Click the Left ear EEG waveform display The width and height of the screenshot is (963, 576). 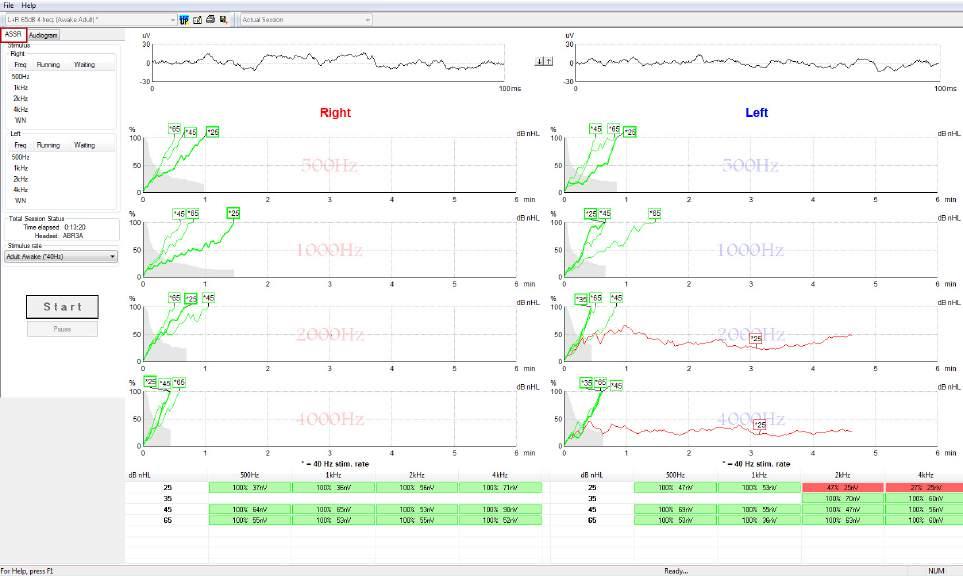[757, 63]
